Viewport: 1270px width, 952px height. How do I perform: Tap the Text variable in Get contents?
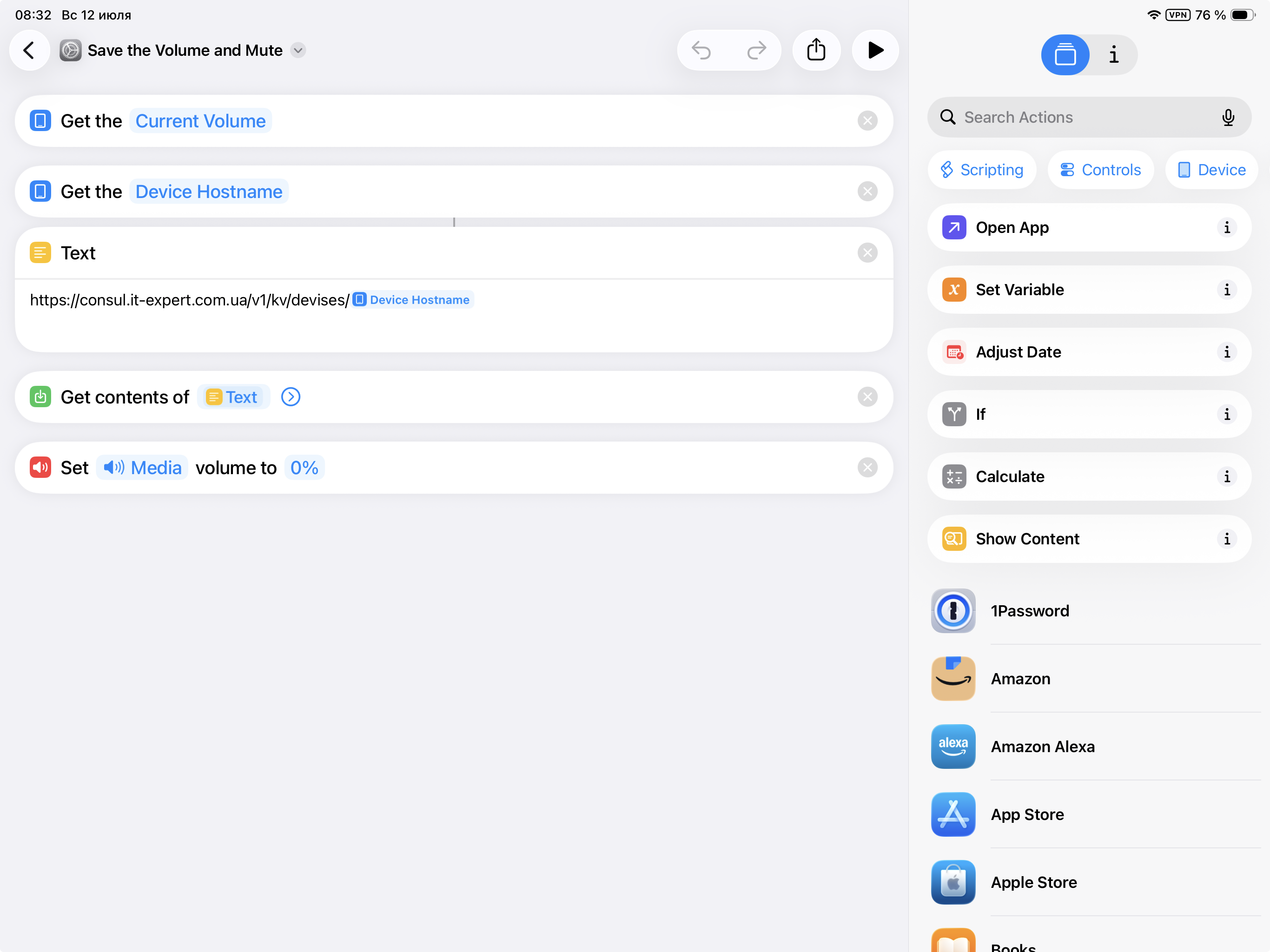click(233, 397)
